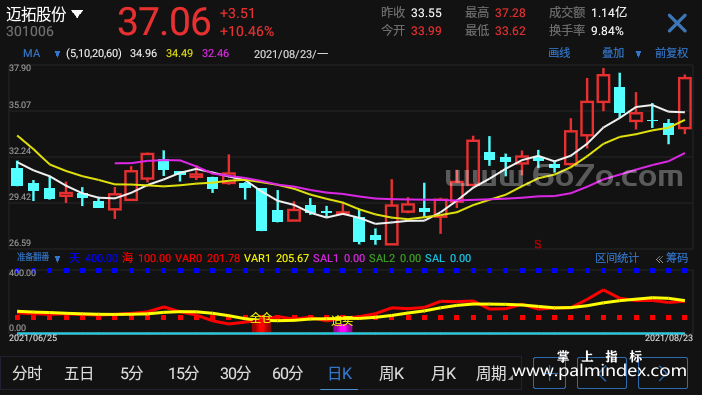Open the MA indicator dropdown arrow
The image size is (702, 395).
coord(57,54)
